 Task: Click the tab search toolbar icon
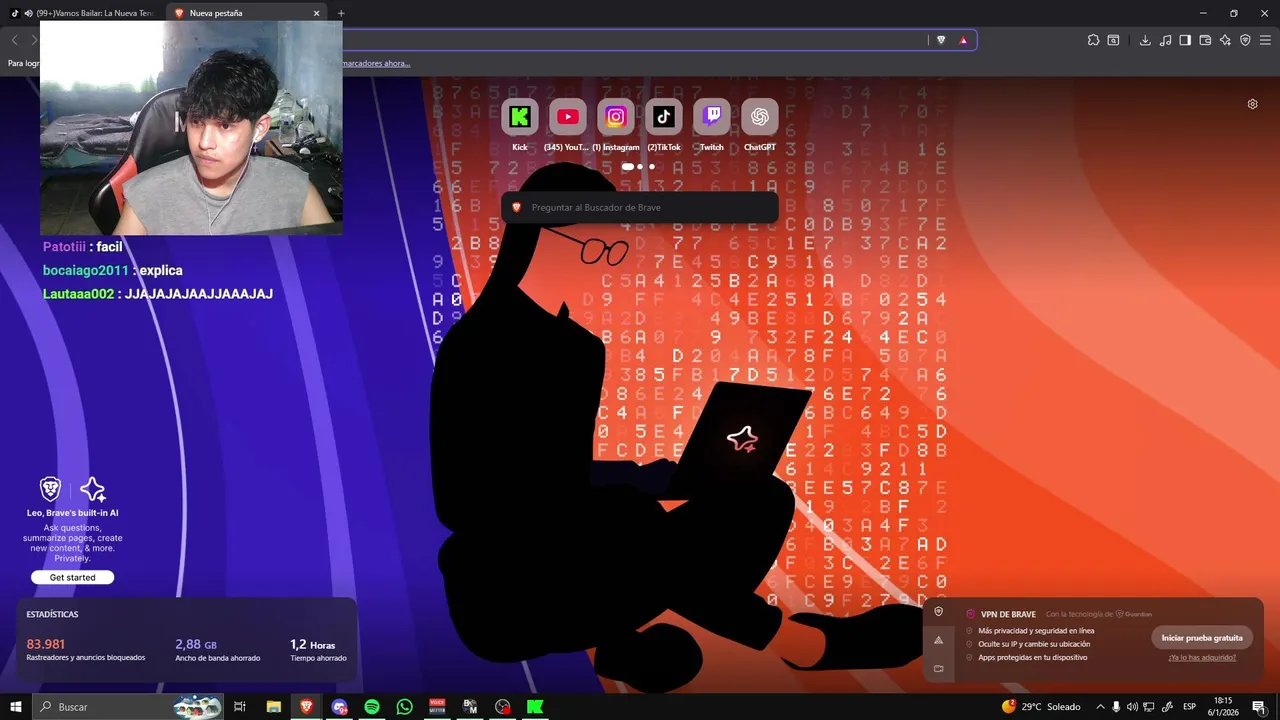pos(1113,40)
